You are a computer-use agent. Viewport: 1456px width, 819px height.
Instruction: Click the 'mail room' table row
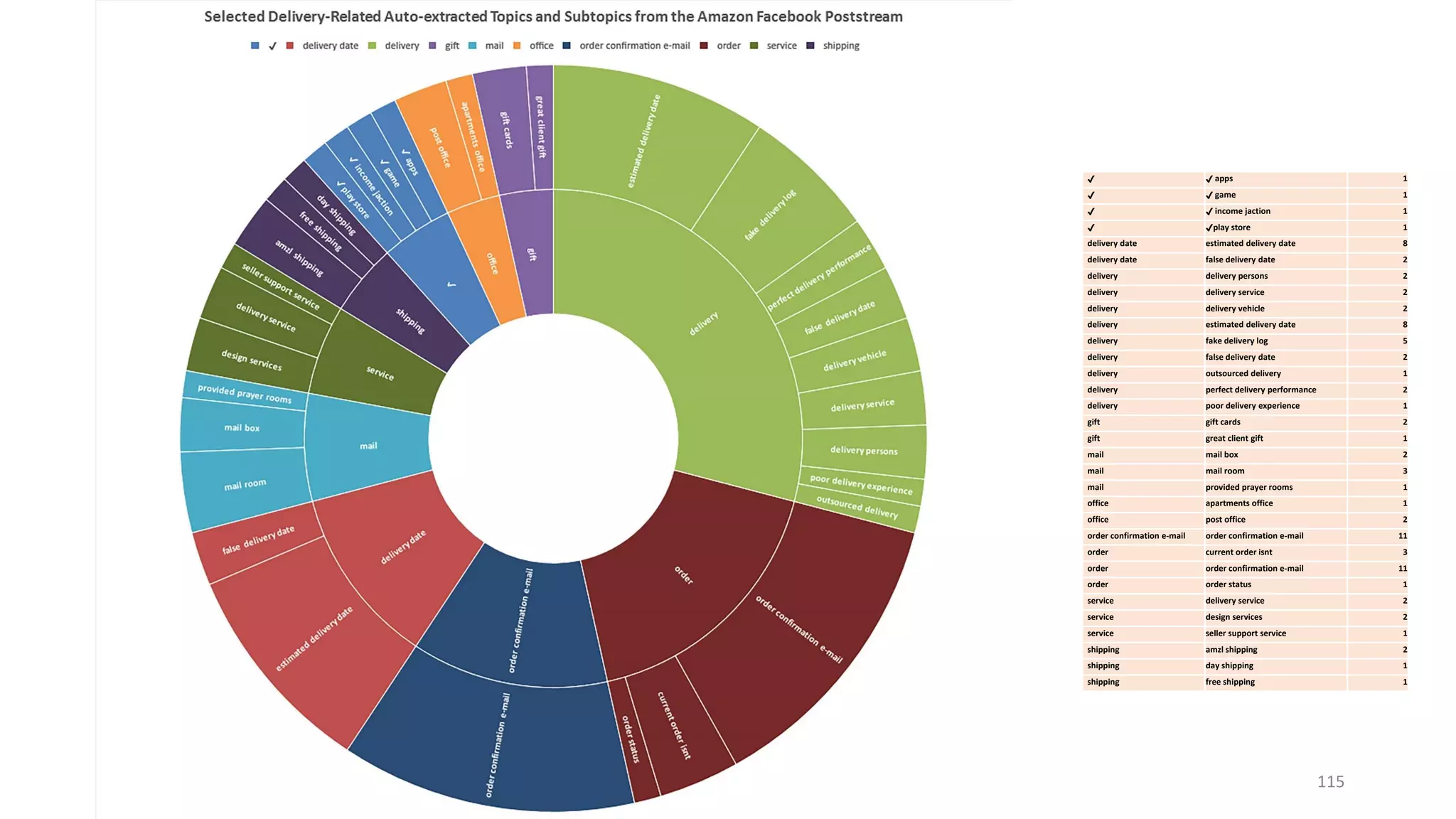[1224, 471]
